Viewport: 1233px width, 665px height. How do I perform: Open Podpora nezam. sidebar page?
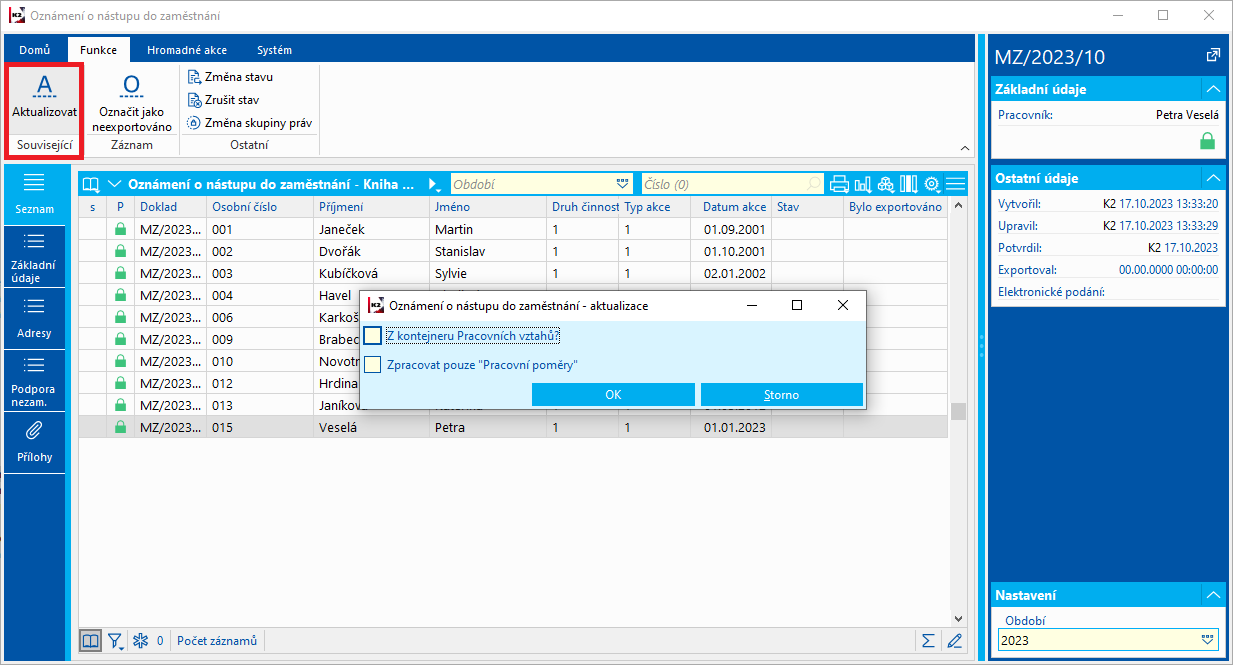pos(34,381)
